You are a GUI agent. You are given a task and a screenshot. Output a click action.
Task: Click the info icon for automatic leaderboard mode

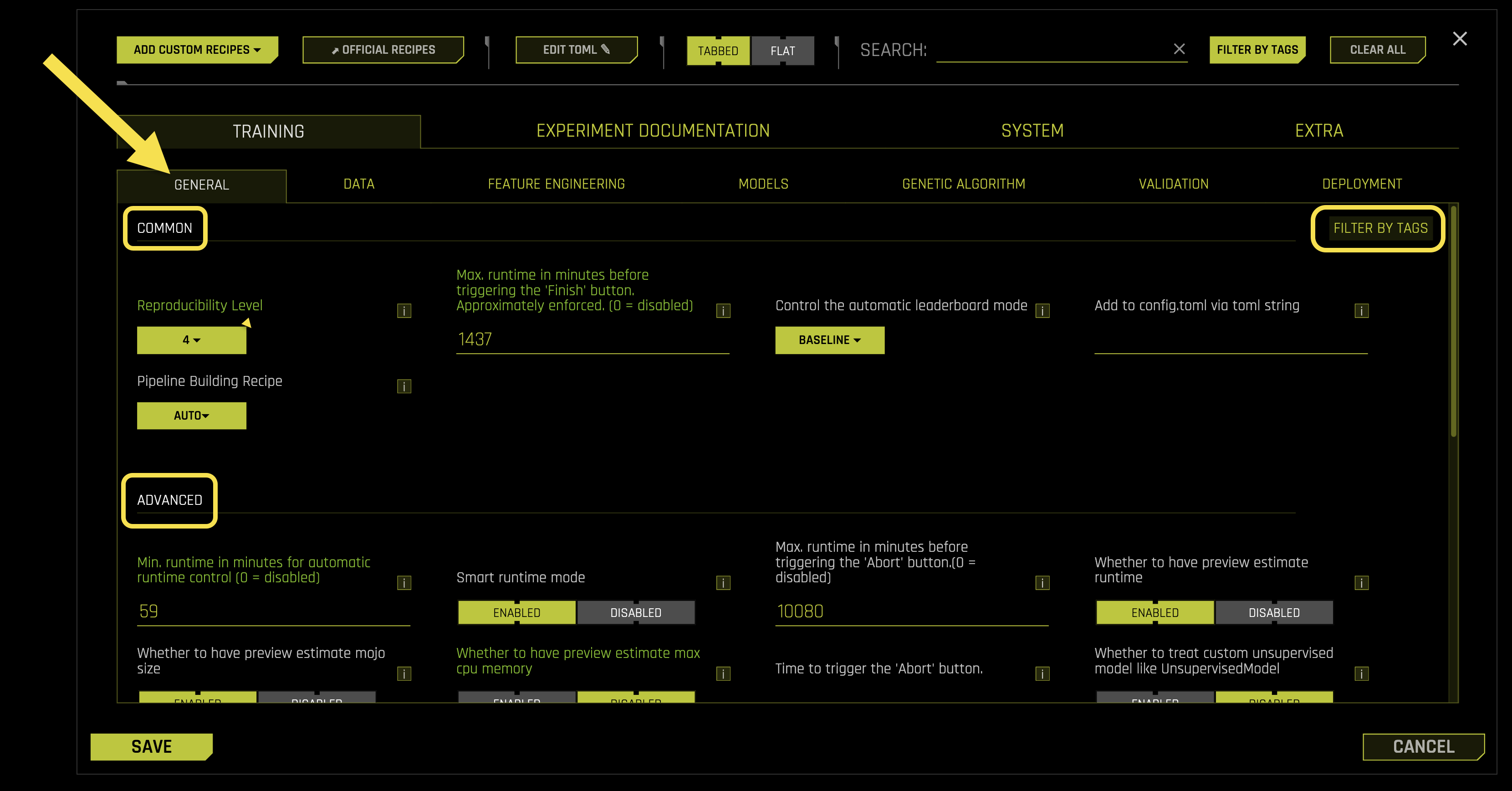click(x=1042, y=311)
